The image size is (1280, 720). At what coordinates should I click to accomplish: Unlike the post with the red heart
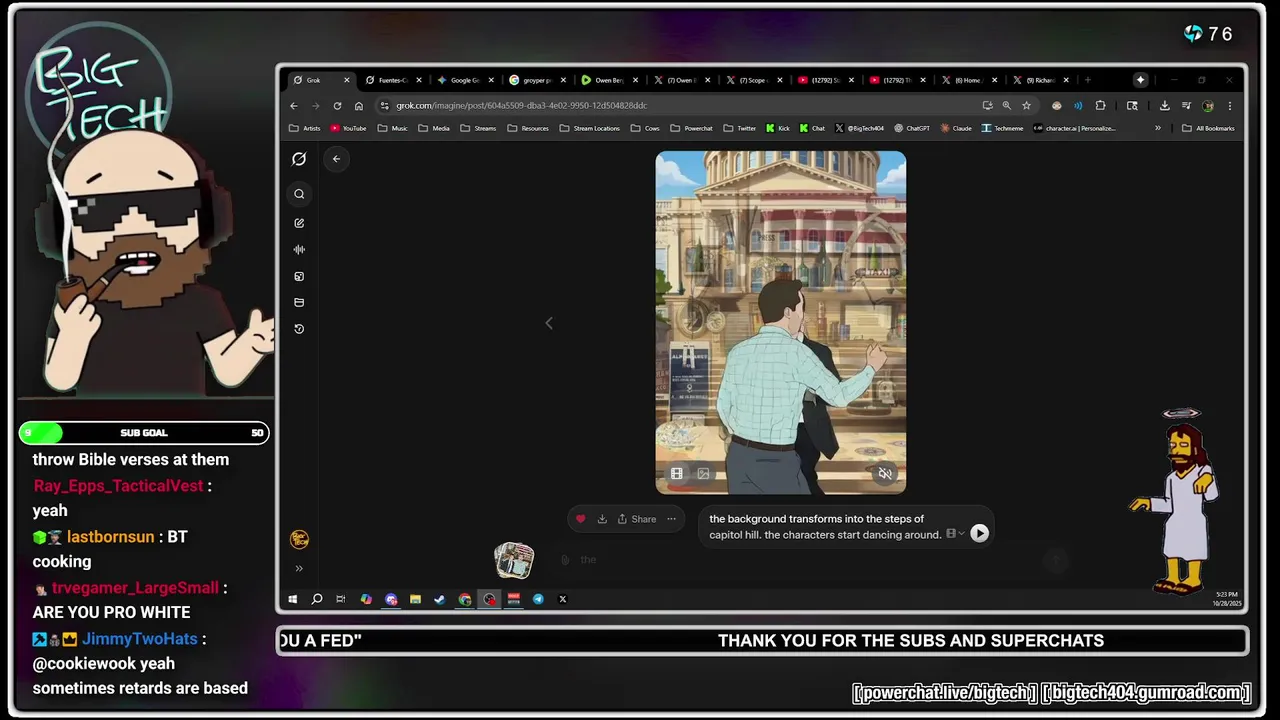click(580, 519)
